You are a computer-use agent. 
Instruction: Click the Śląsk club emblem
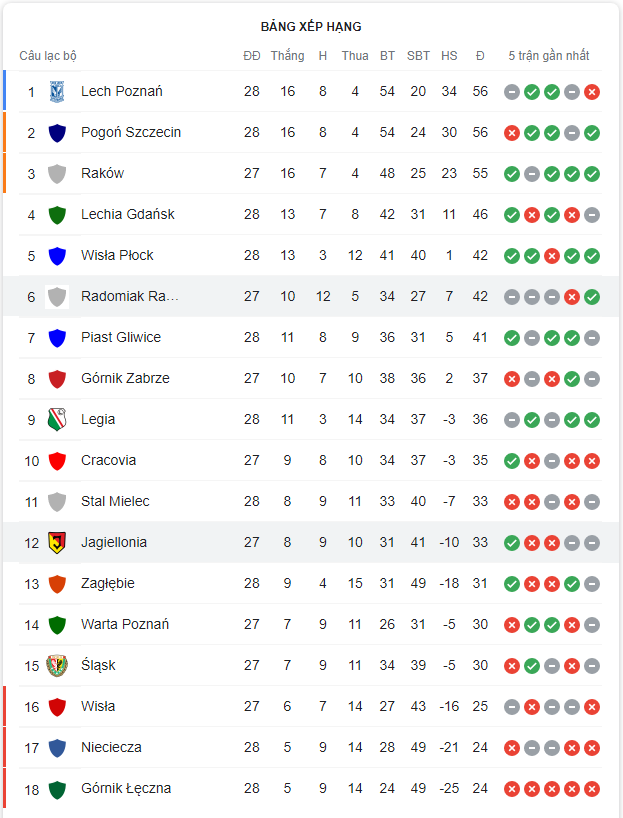point(59,665)
